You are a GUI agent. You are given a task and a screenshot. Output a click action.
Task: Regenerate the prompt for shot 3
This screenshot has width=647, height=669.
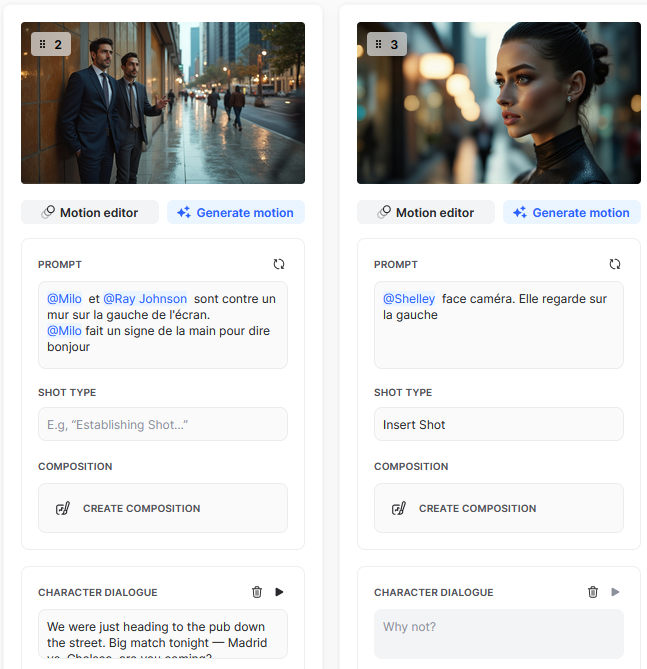[615, 264]
